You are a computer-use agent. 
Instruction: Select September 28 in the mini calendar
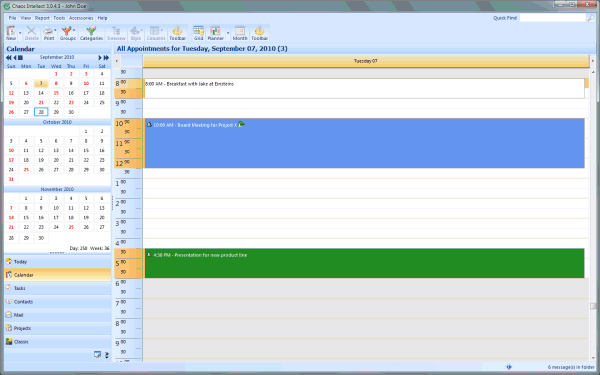pyautogui.click(x=41, y=112)
